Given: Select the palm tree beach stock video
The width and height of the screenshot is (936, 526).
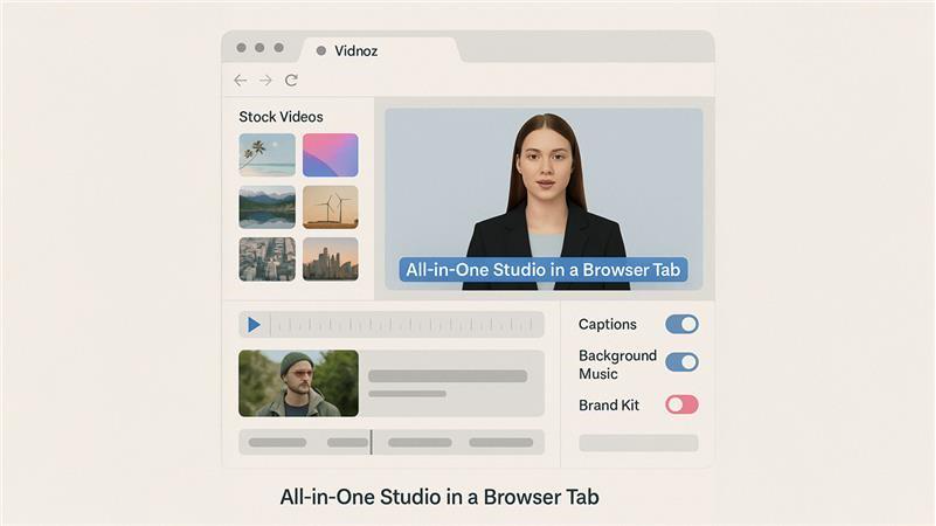Looking at the screenshot, I should (x=267, y=155).
